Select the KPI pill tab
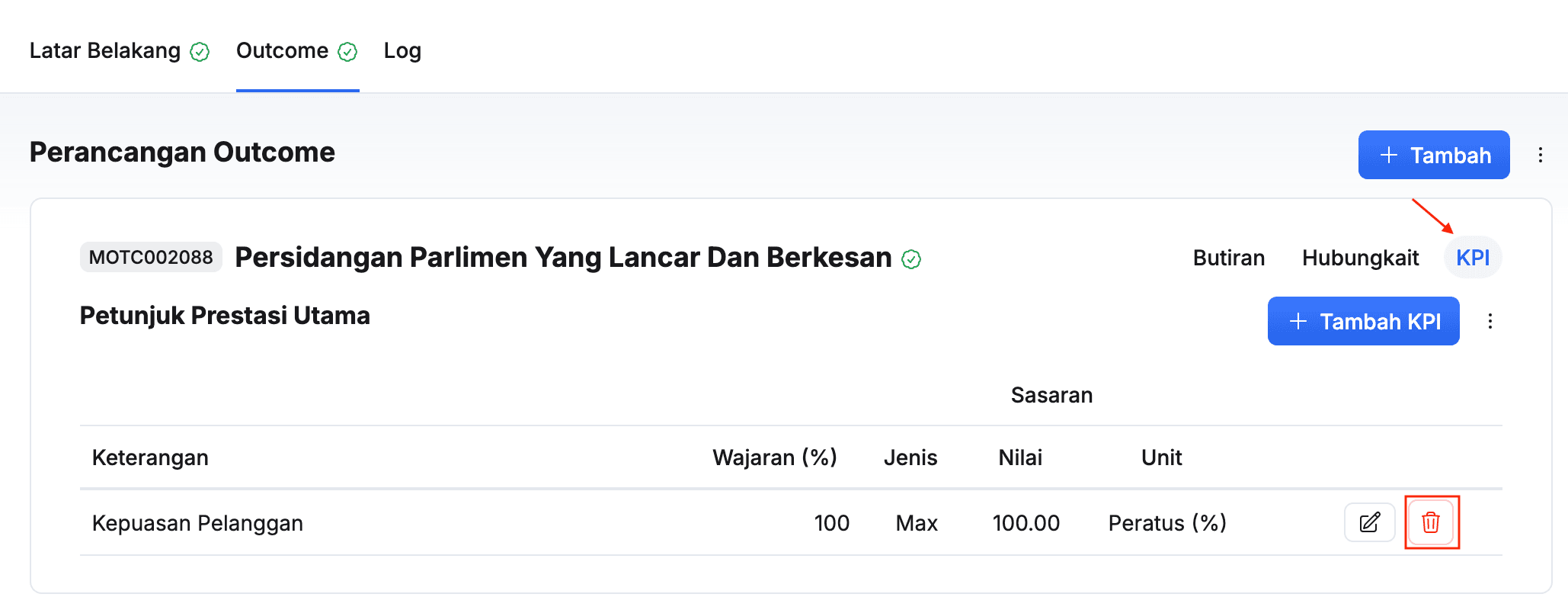Screen dimensions: 1568x610 [1473, 258]
